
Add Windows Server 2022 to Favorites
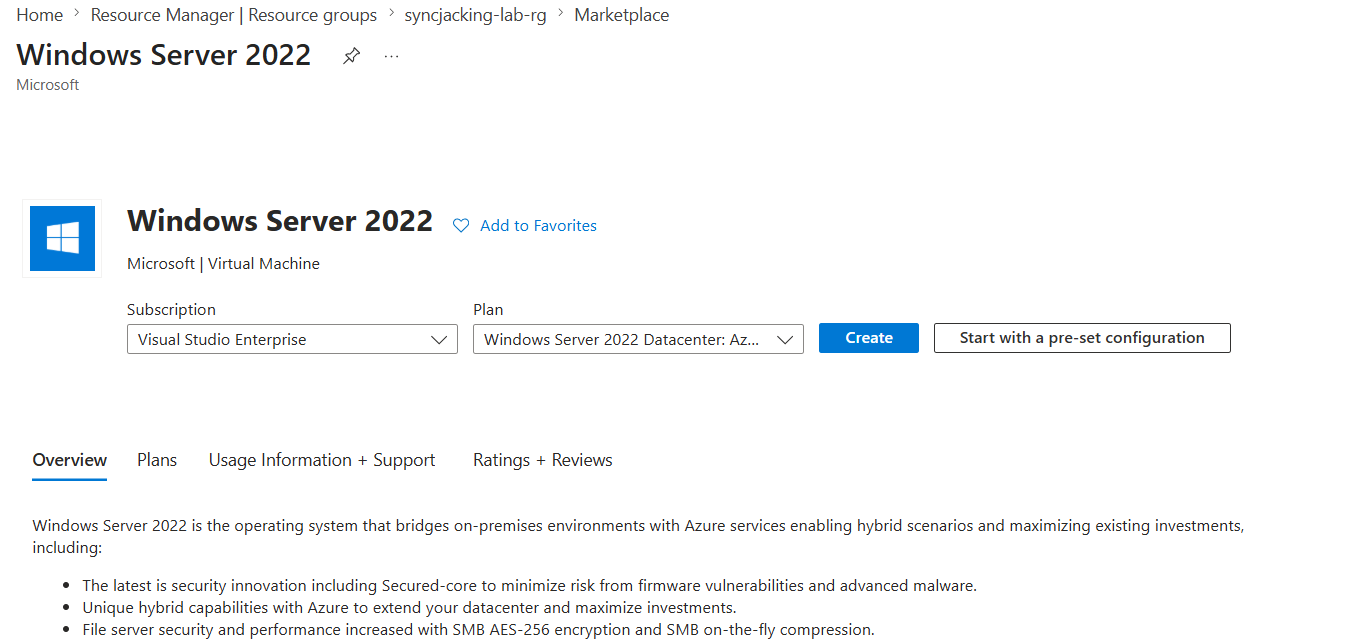pos(538,226)
